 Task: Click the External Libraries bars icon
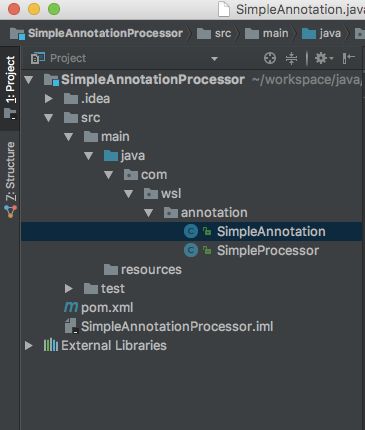(x=51, y=345)
